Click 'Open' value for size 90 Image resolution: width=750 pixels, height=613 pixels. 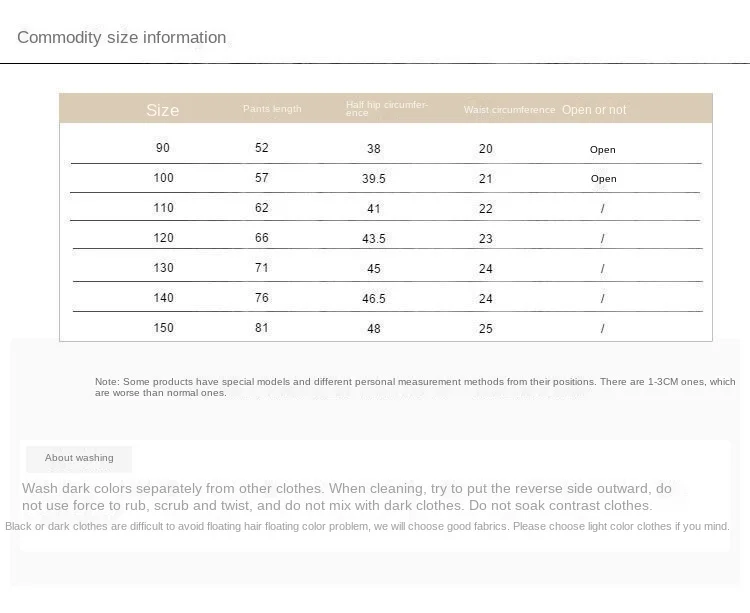click(x=603, y=150)
